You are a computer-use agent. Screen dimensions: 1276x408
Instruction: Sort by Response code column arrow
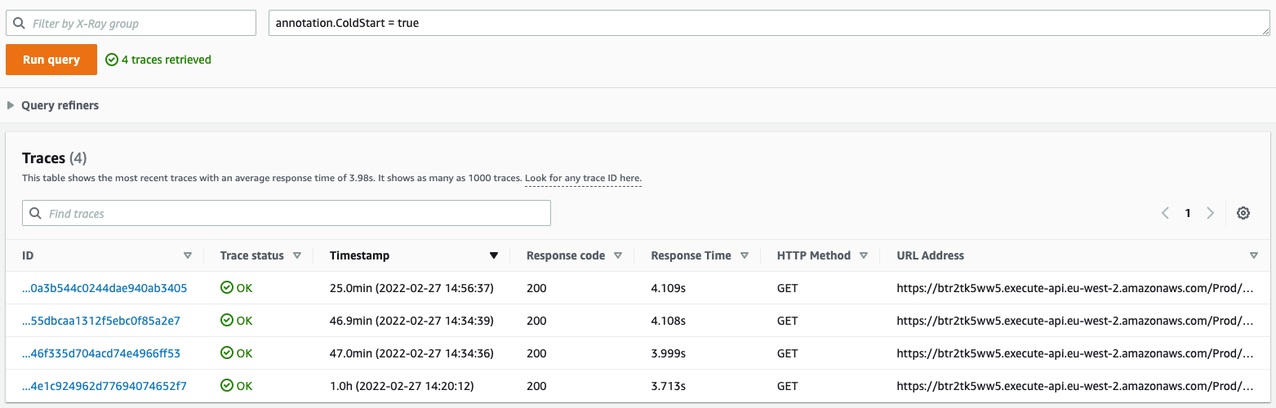[618, 256]
